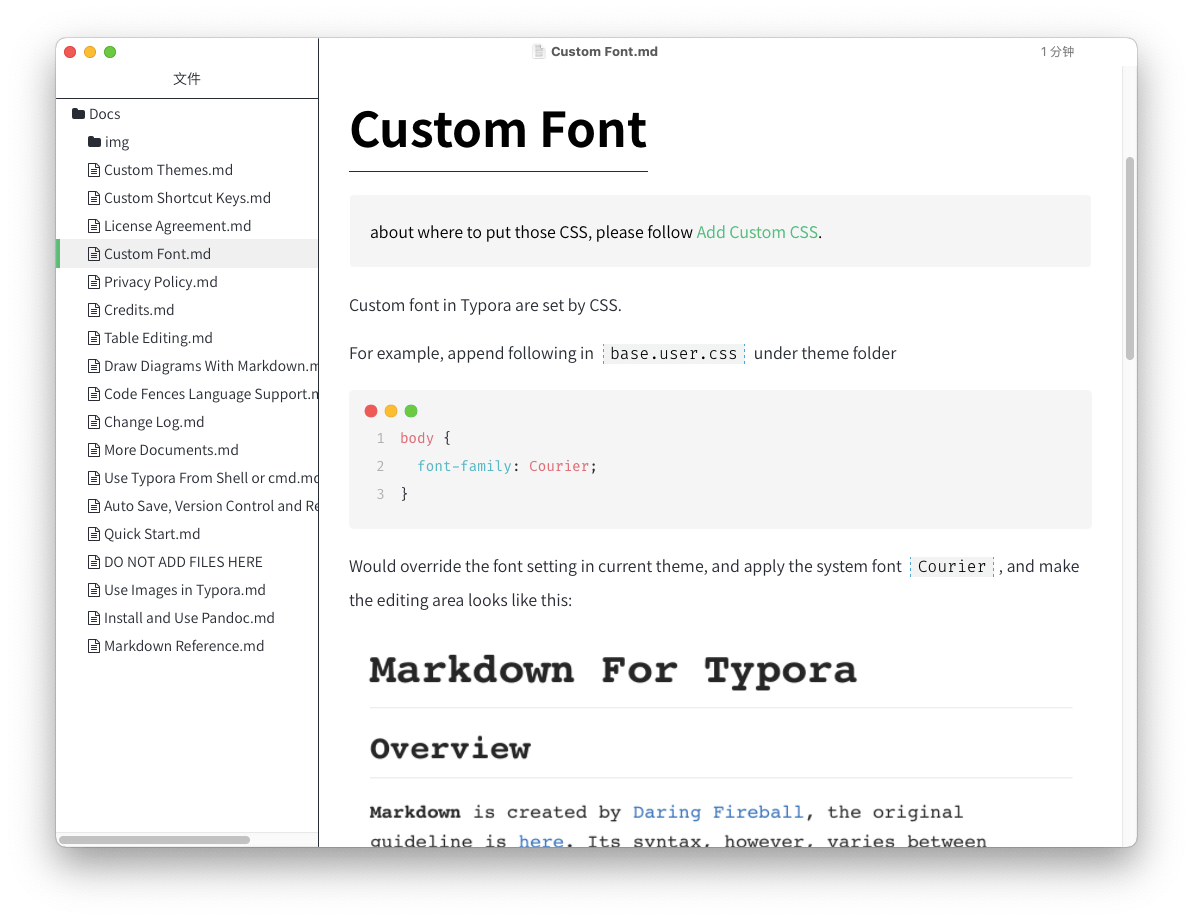Click the sidebar horizontal scrollbar thumb
The height and width of the screenshot is (921, 1193).
[154, 840]
